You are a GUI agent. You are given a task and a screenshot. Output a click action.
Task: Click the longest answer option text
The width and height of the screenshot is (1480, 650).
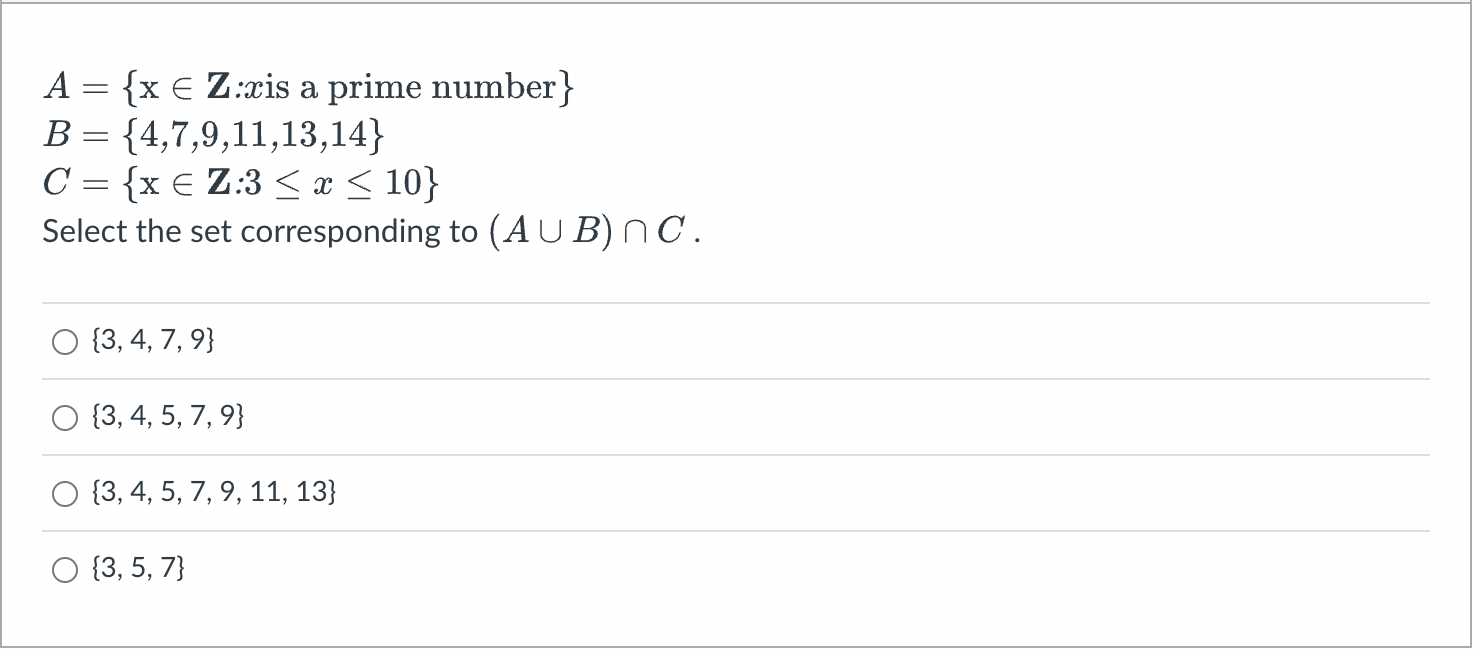click(212, 493)
